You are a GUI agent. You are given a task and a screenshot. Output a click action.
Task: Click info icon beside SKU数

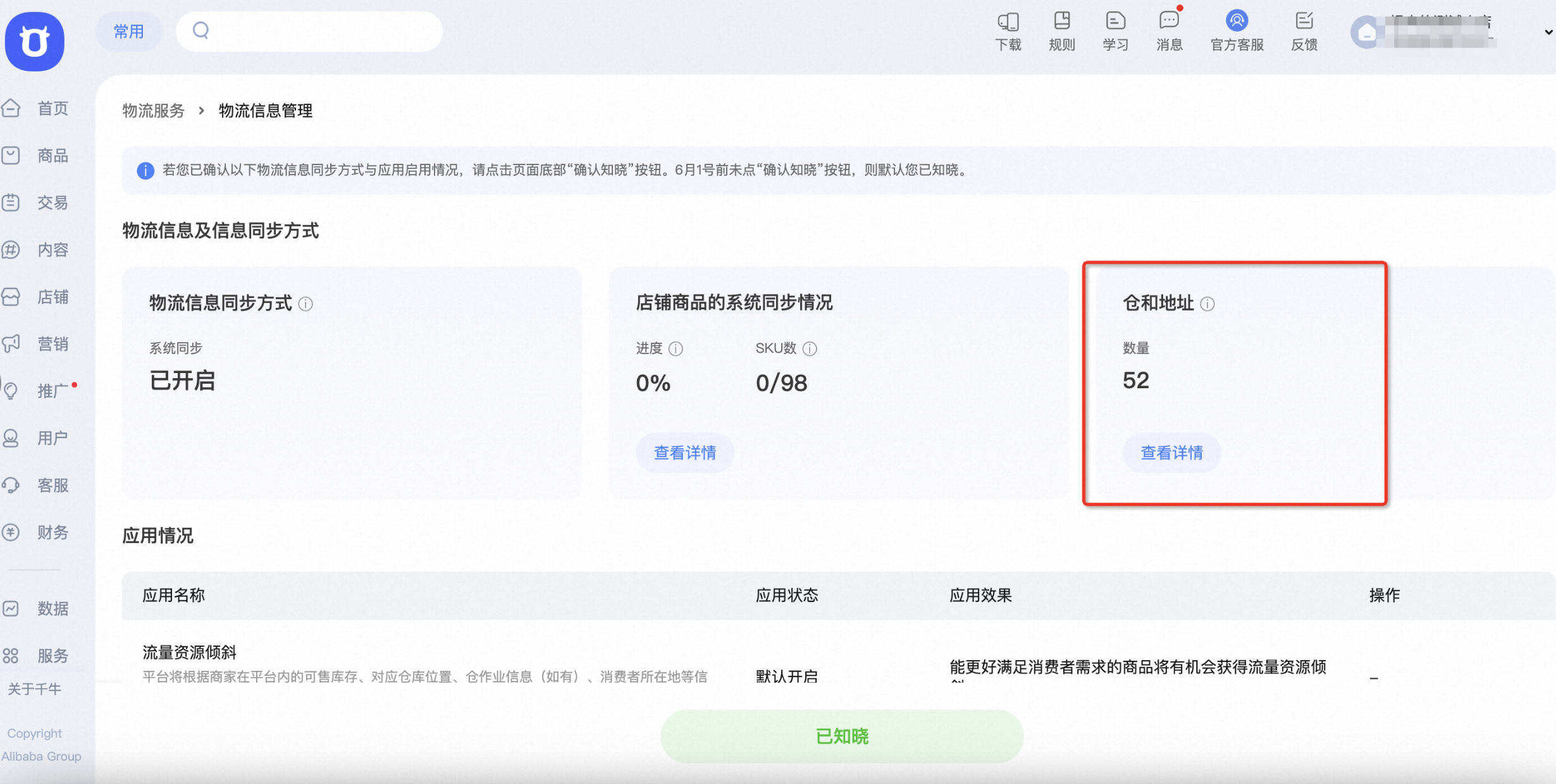click(810, 348)
